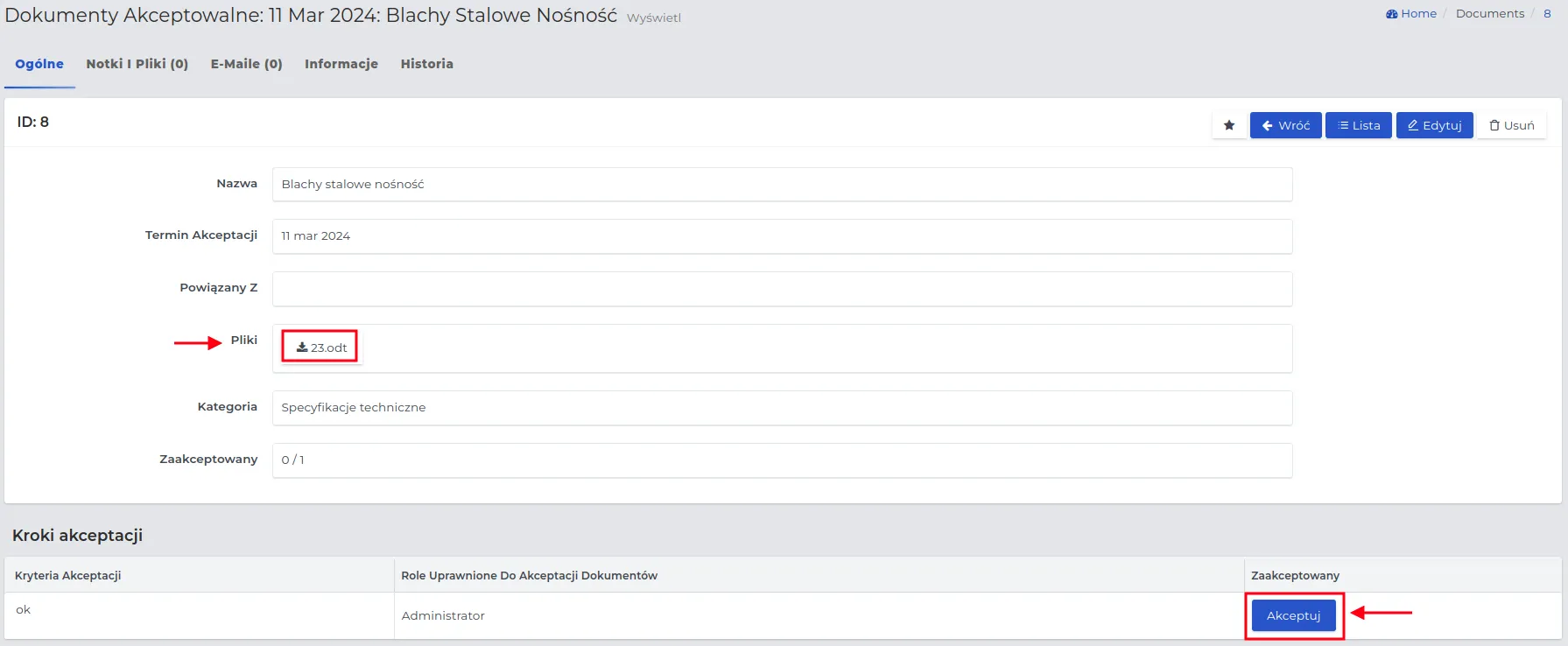This screenshot has width=1568, height=646.
Task: Download the 23.odt file
Action: 321,348
